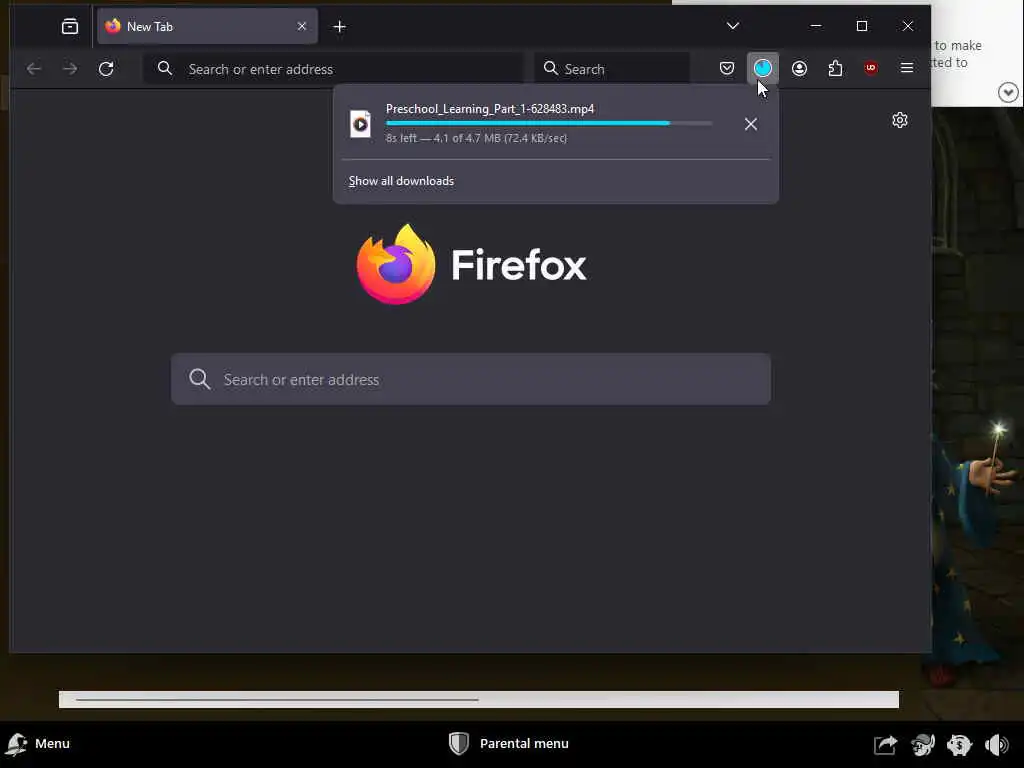Expand the chevron in the background window

point(1008,93)
